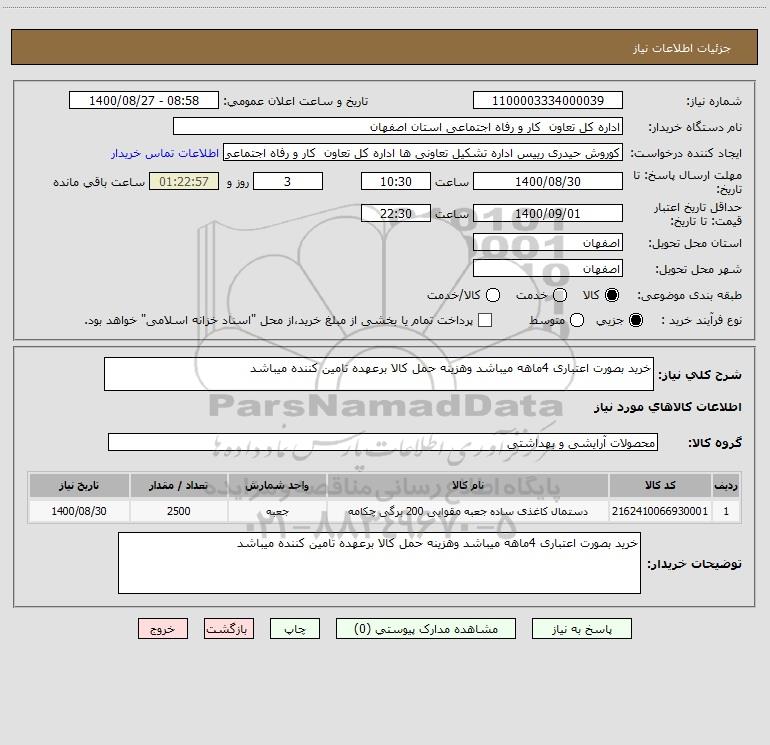Click the table date cell 1400/08/30
The height and width of the screenshot is (745, 770).
tap(79, 511)
